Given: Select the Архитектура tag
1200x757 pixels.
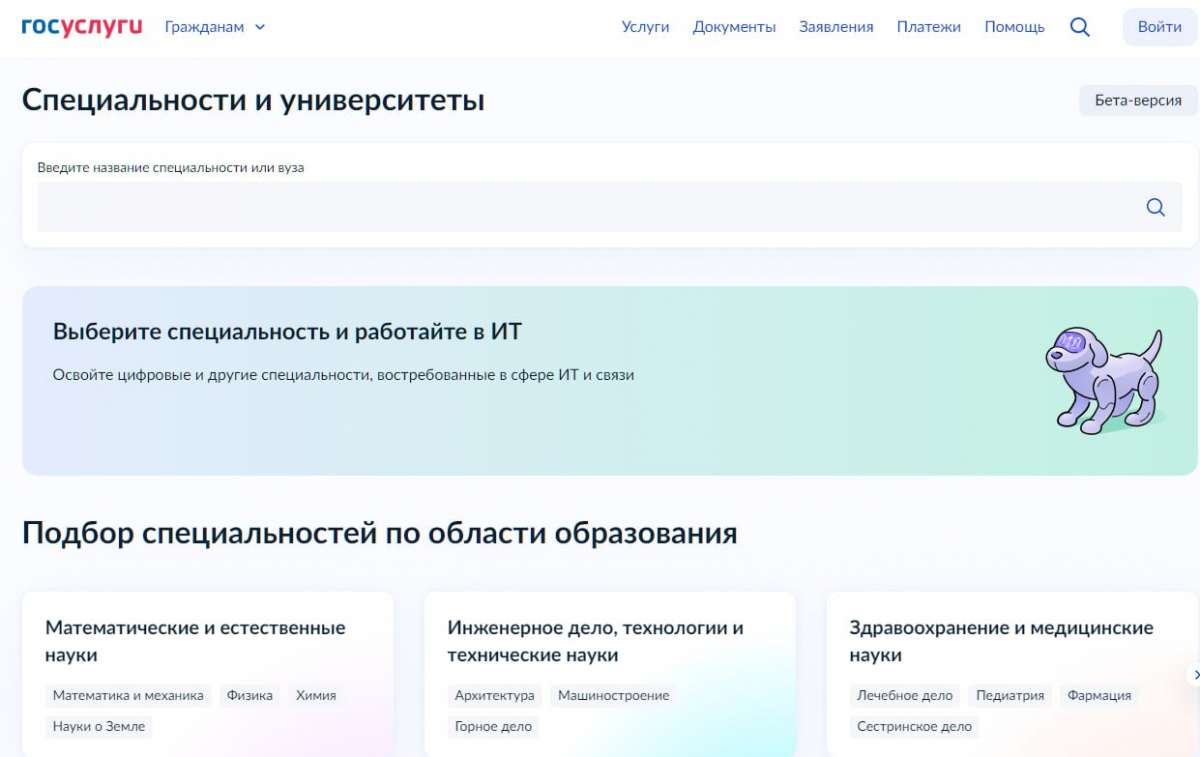Looking at the screenshot, I should tap(494, 695).
